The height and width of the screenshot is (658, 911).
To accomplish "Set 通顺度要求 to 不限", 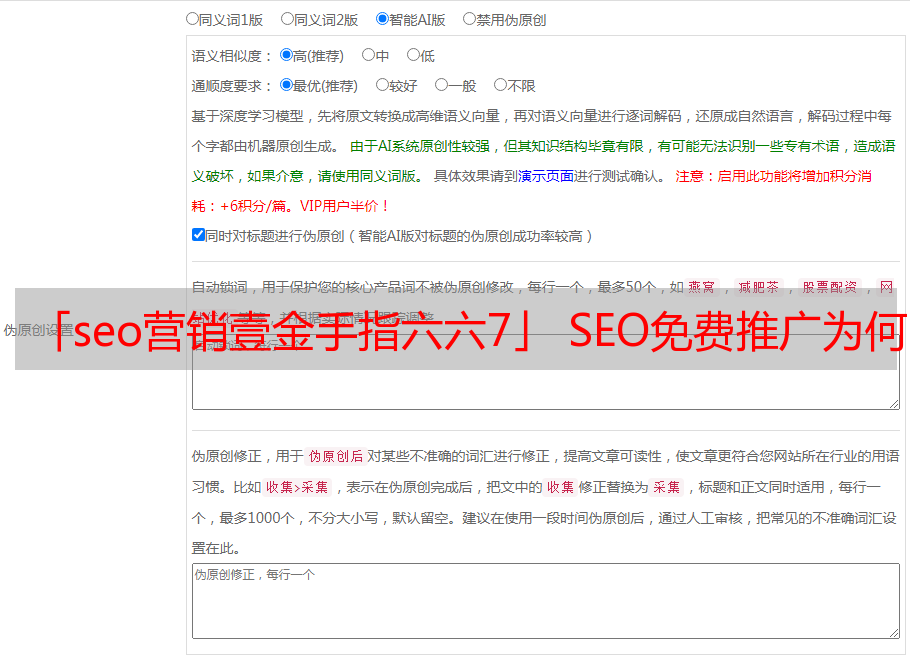I will 500,85.
